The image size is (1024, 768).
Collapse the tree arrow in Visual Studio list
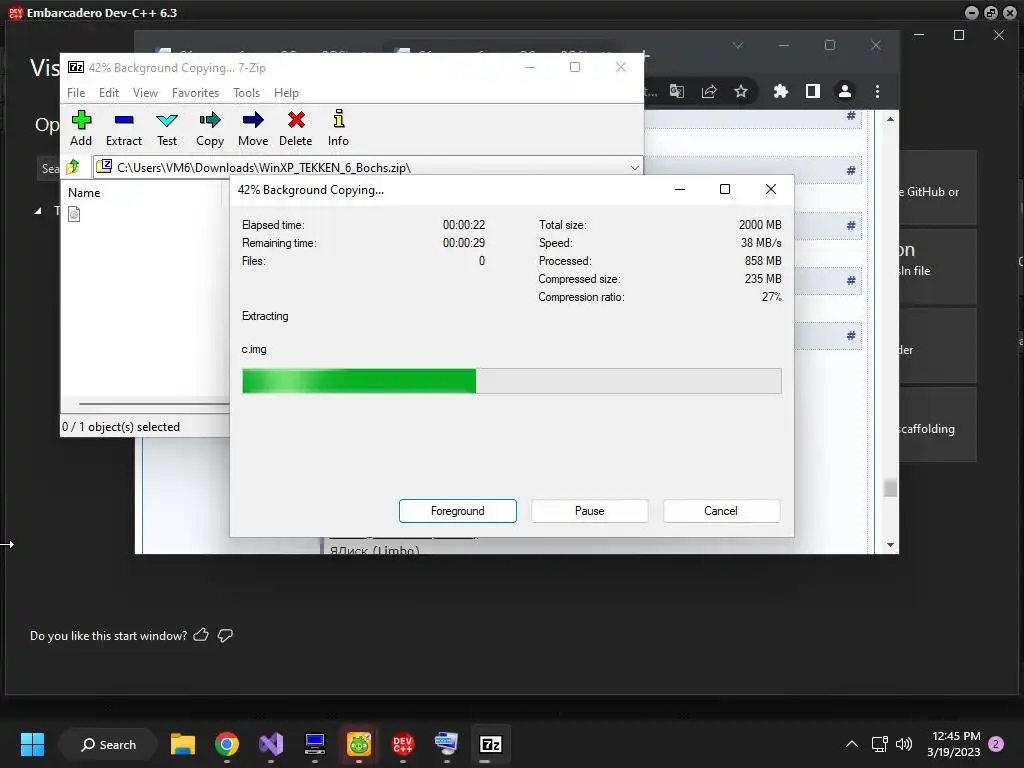pos(38,210)
